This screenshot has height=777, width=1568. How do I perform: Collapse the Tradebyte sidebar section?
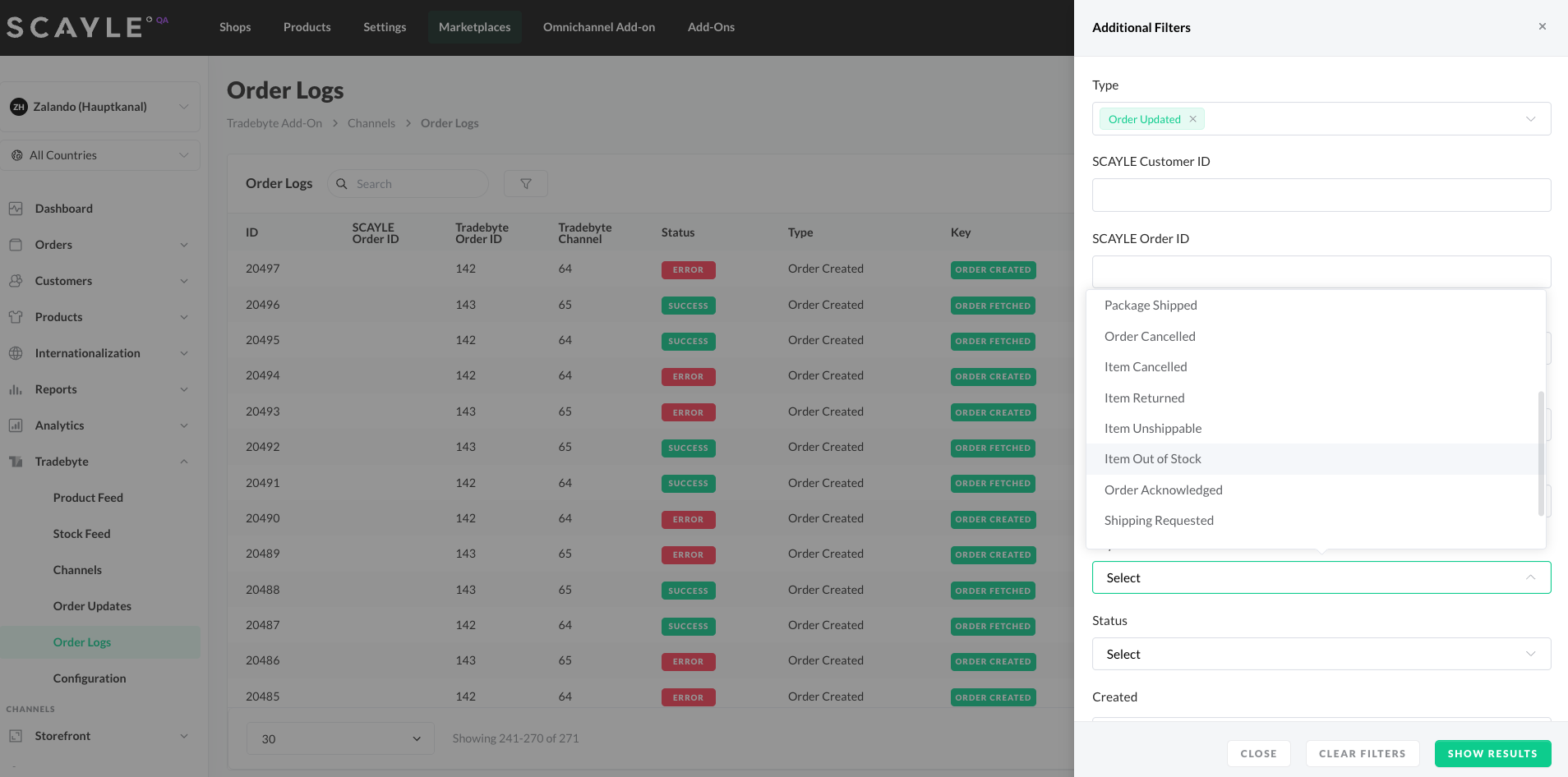pos(184,462)
